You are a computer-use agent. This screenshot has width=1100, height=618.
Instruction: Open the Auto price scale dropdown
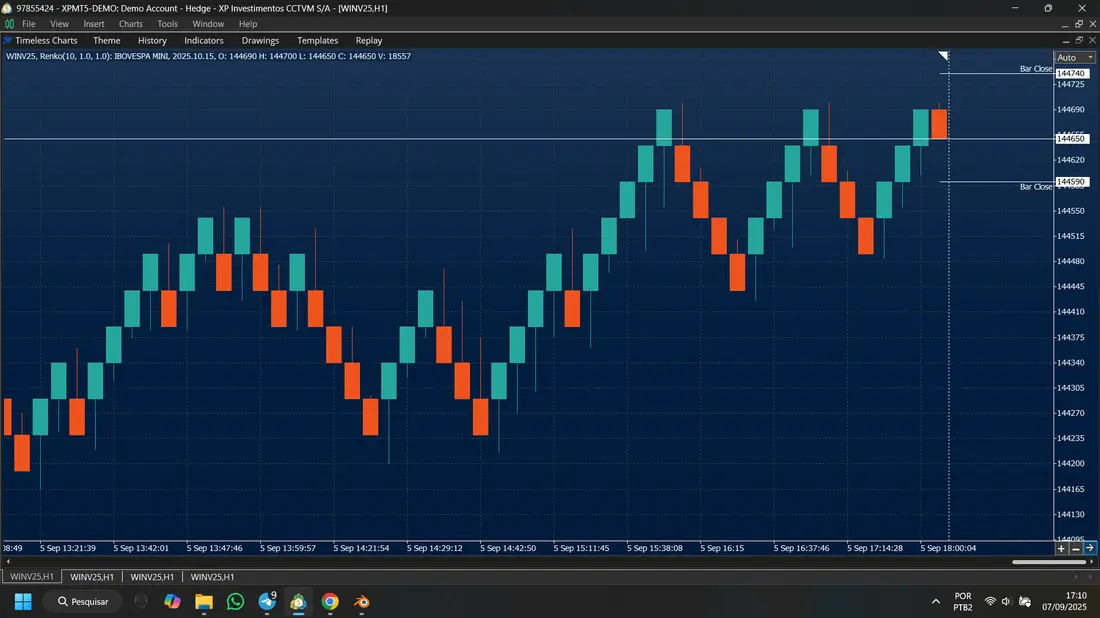(1074, 58)
